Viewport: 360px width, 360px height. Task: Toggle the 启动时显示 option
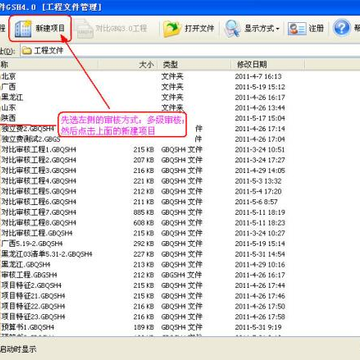18,349
